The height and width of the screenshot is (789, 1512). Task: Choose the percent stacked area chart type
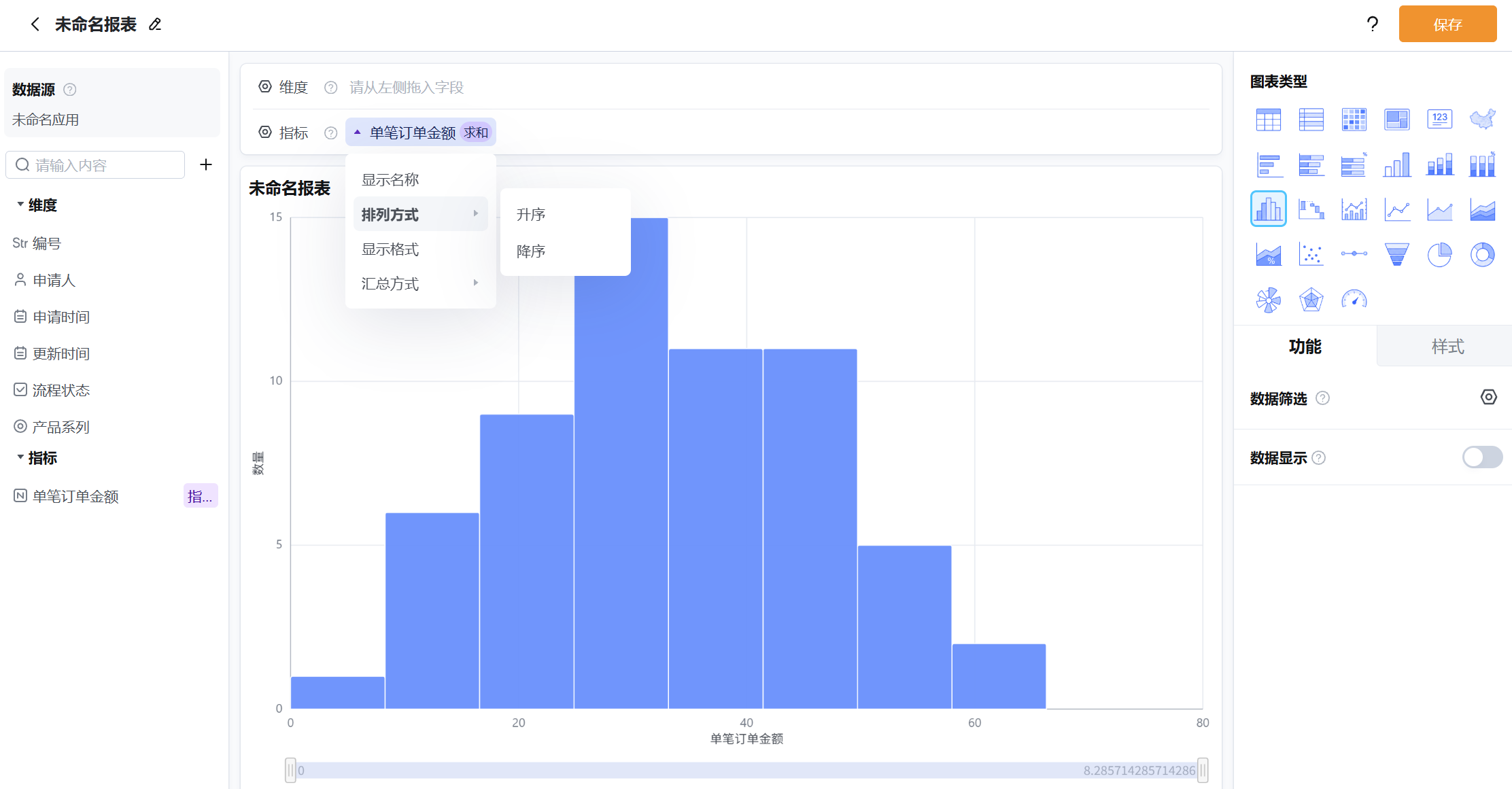[x=1268, y=254]
